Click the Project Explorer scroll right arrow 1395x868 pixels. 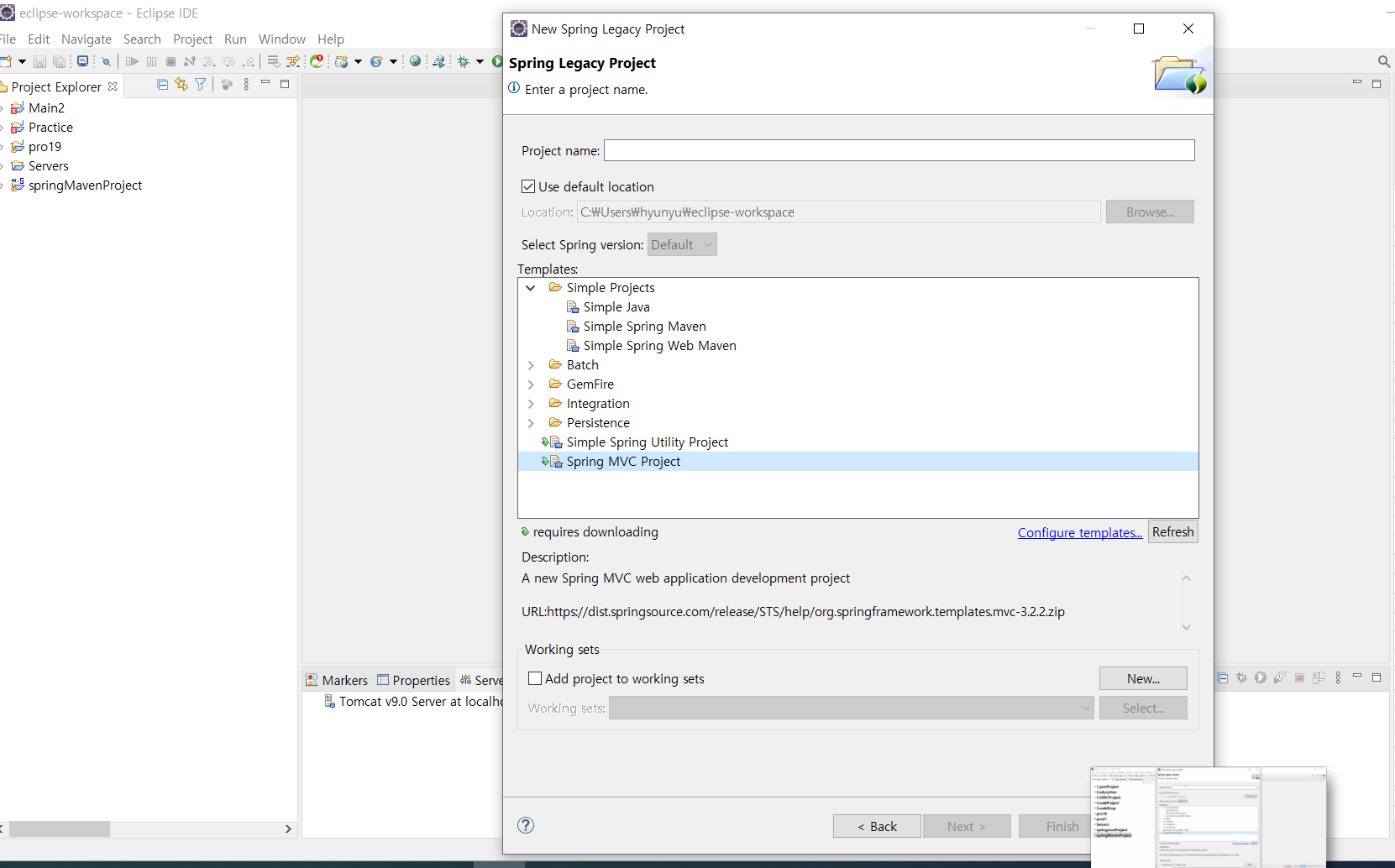click(288, 829)
